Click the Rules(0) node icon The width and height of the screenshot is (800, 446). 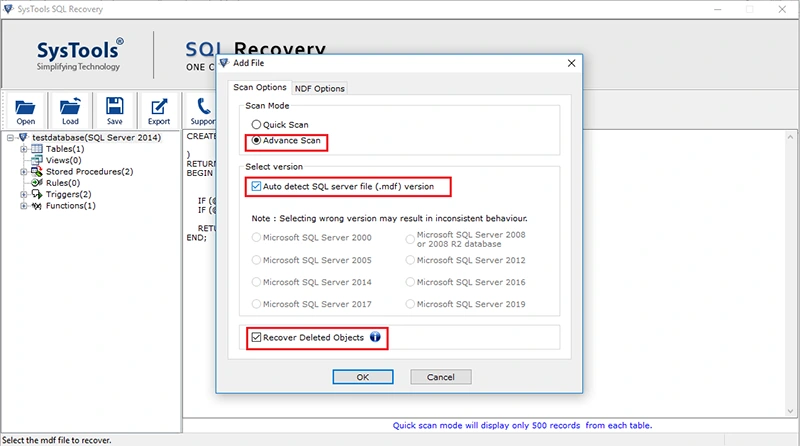(37, 183)
